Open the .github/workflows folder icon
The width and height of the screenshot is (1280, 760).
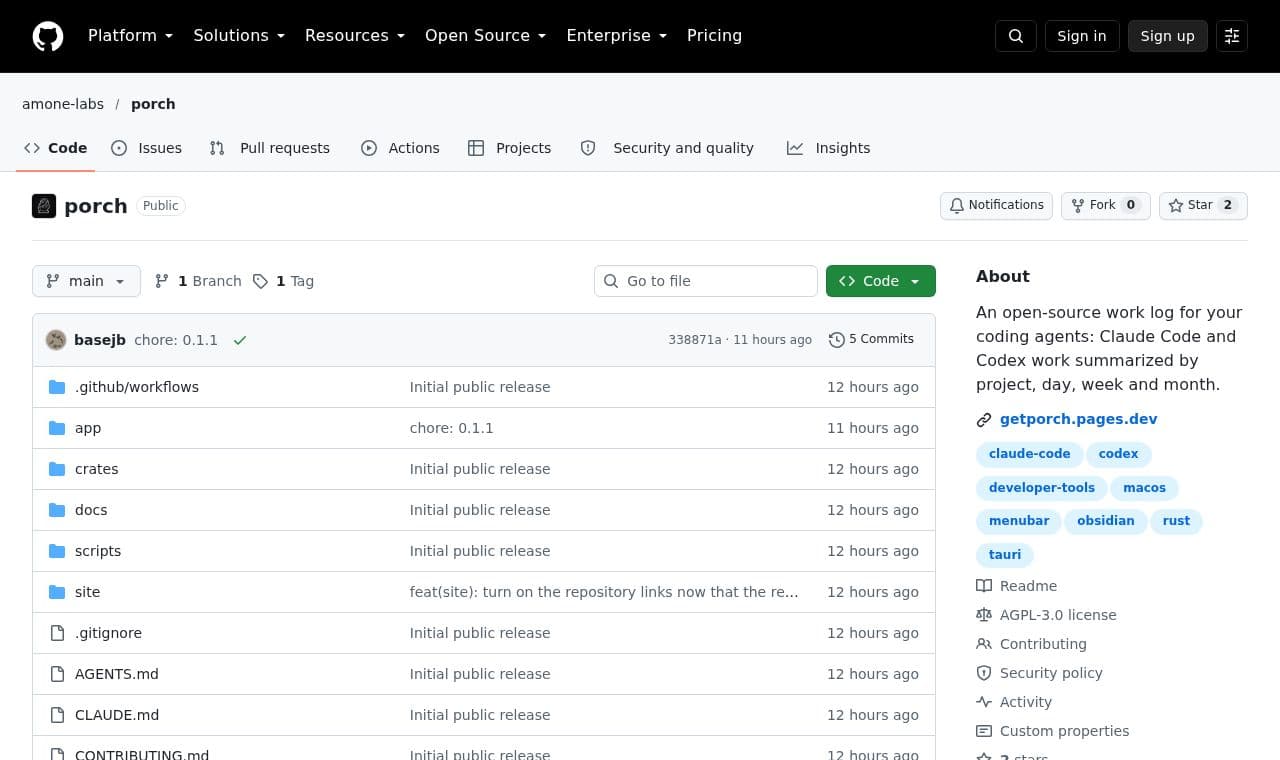pos(57,387)
